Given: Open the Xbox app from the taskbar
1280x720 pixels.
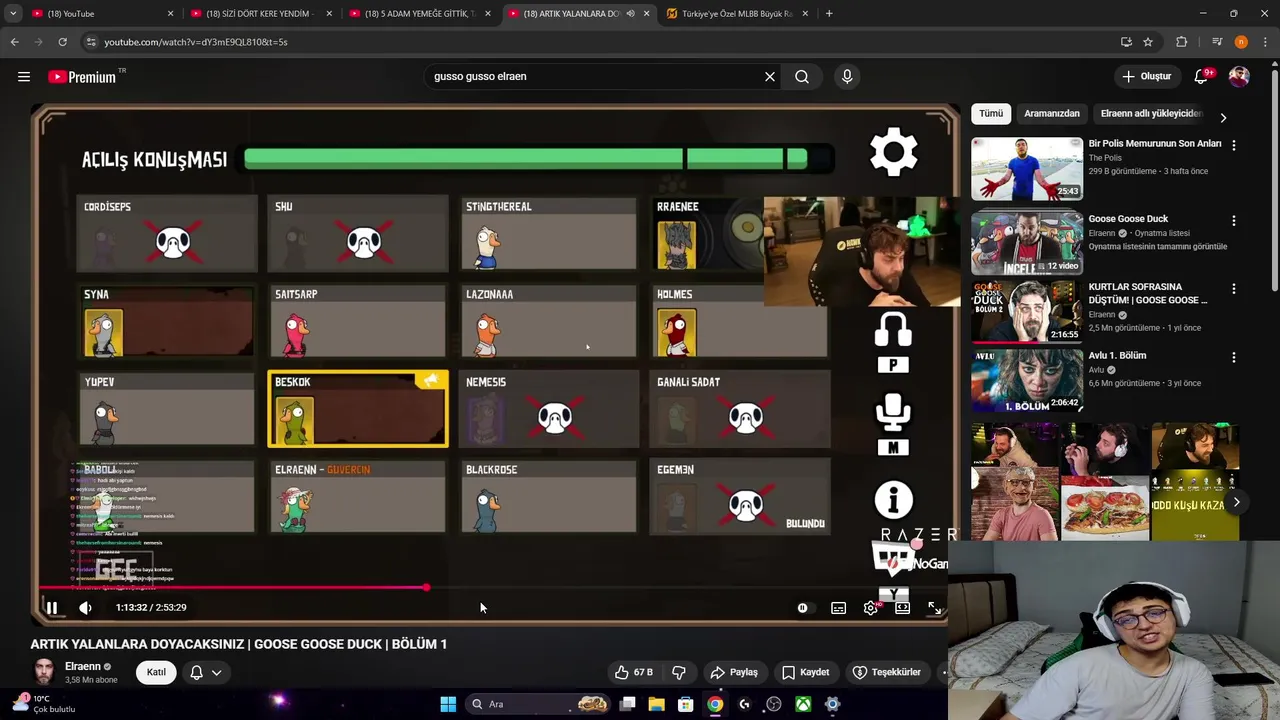Looking at the screenshot, I should [x=803, y=704].
